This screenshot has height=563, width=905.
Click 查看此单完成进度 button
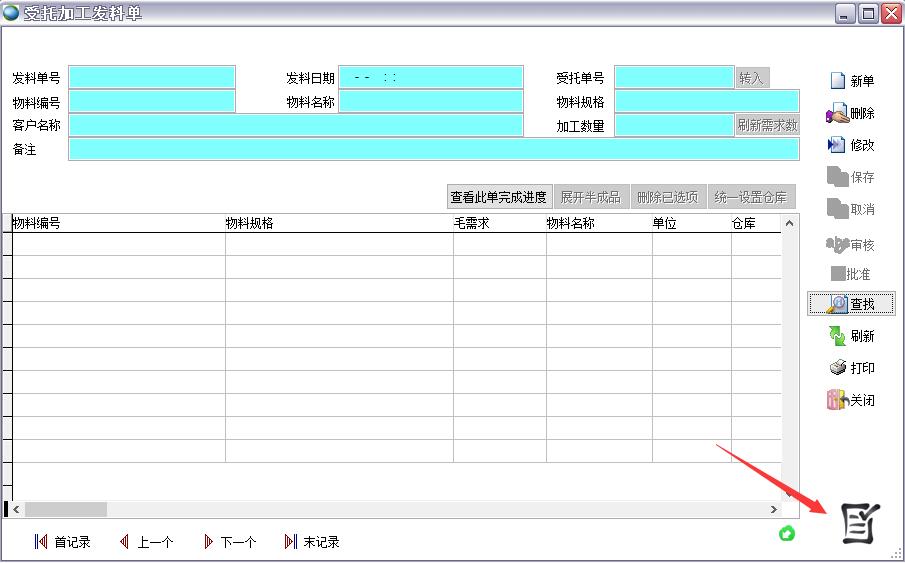pos(498,197)
